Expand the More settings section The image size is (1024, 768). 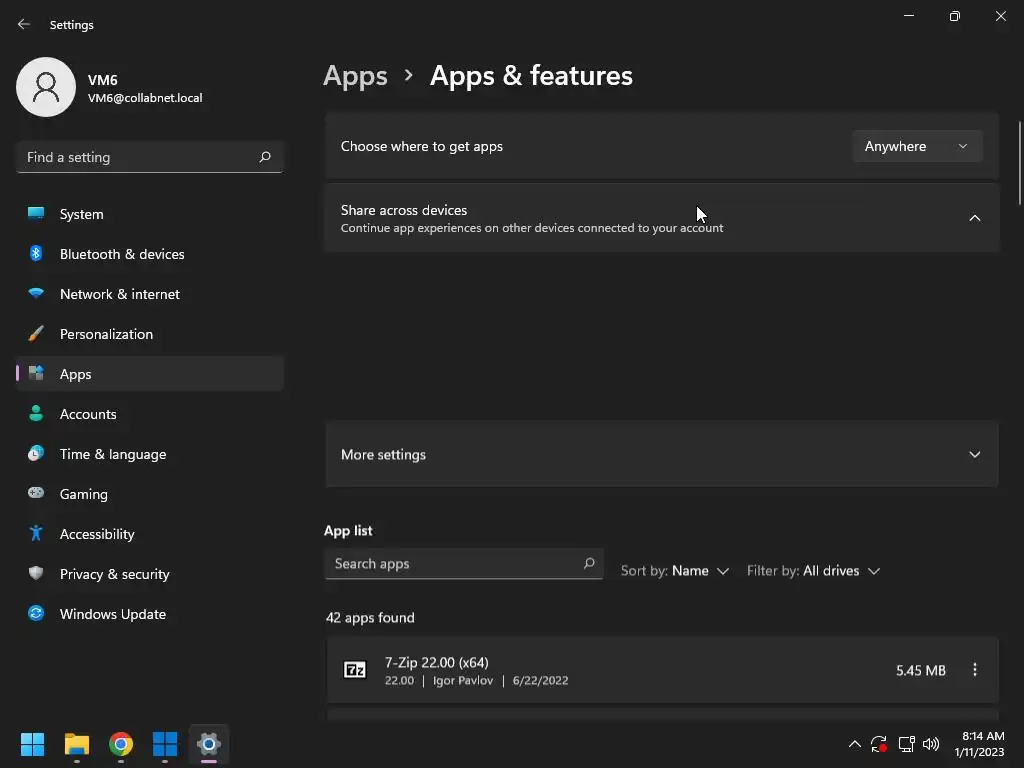pyautogui.click(x=974, y=454)
